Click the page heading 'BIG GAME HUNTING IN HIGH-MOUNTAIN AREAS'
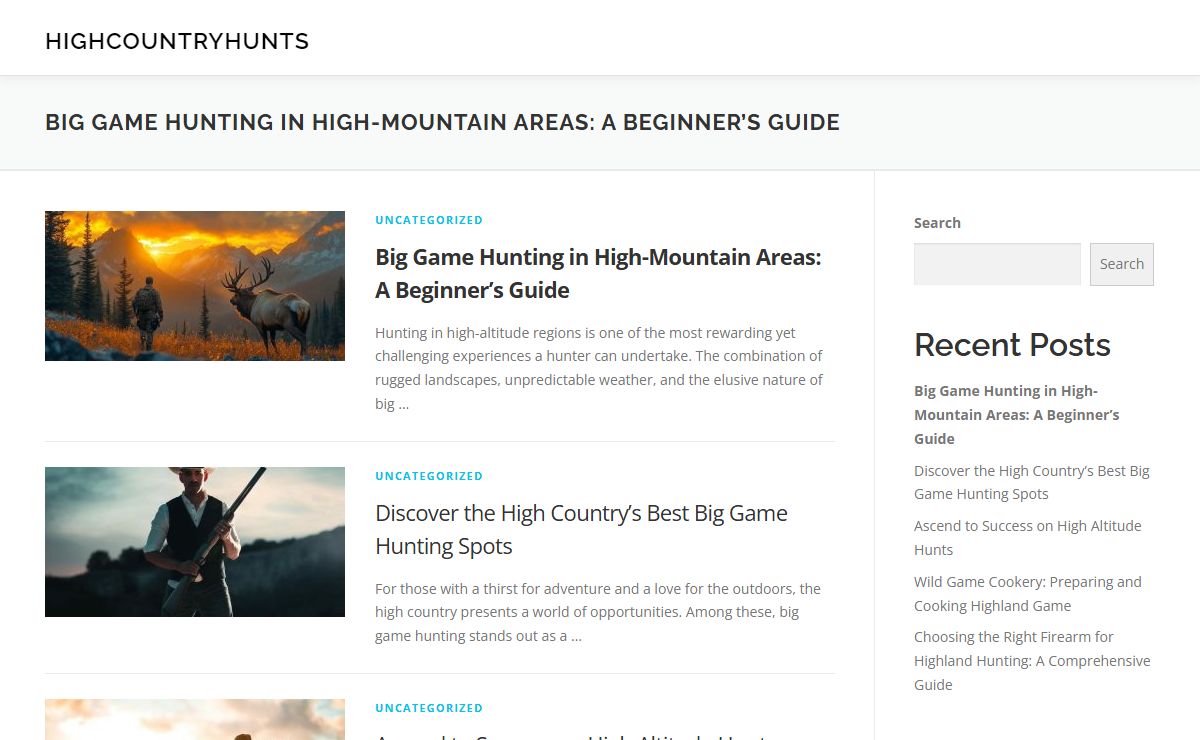The height and width of the screenshot is (740, 1200). 442,123
